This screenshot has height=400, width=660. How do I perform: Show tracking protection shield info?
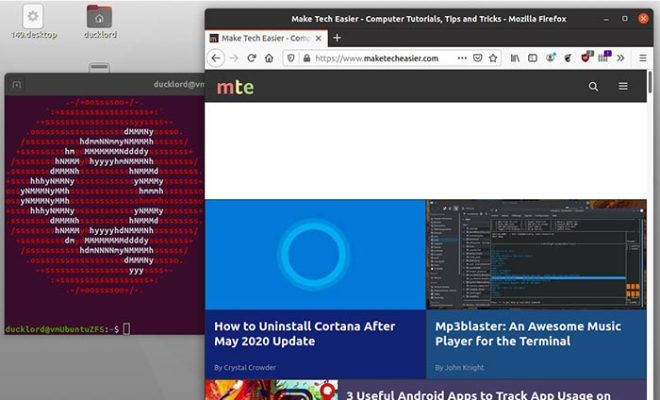coord(291,58)
